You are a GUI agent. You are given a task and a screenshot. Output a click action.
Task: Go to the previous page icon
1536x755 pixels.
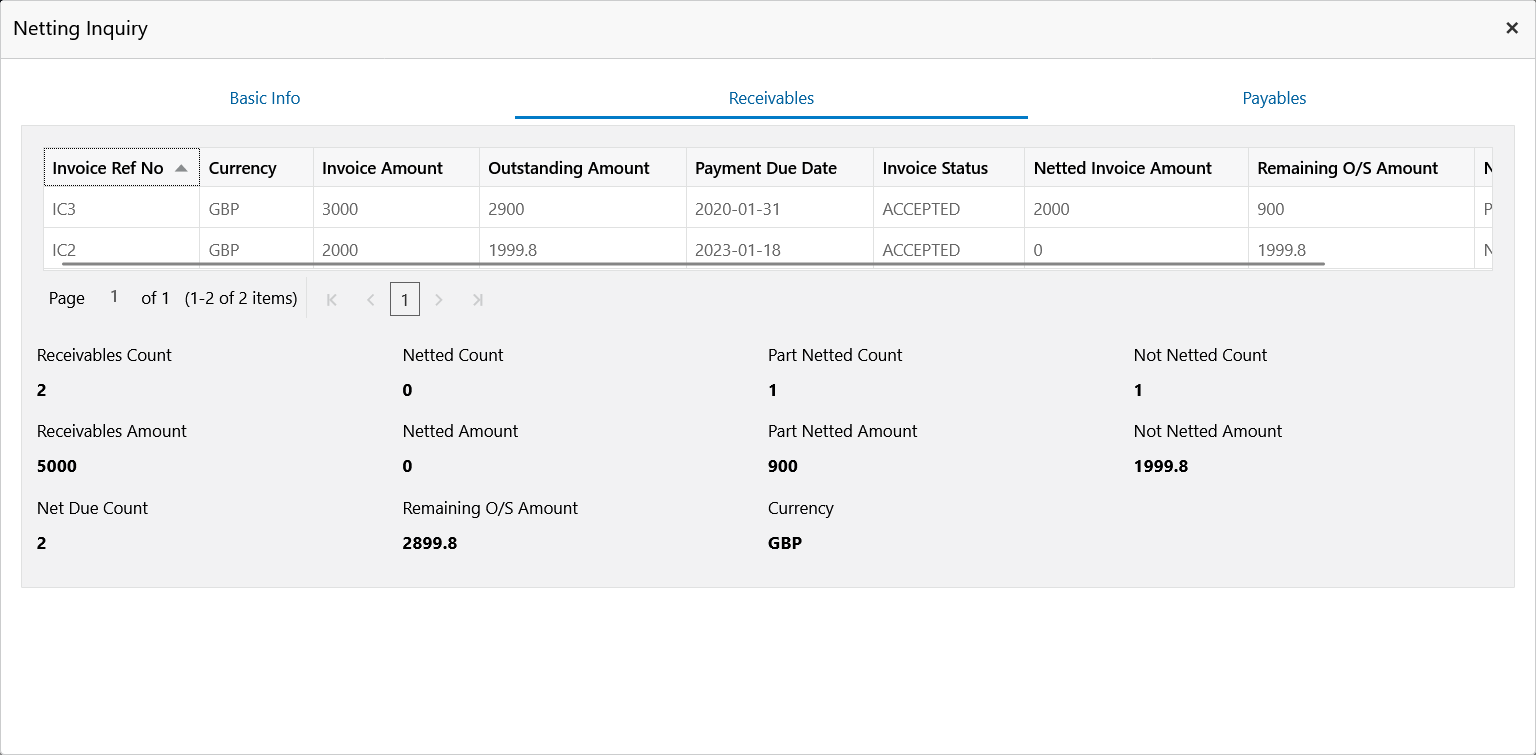pyautogui.click(x=370, y=299)
